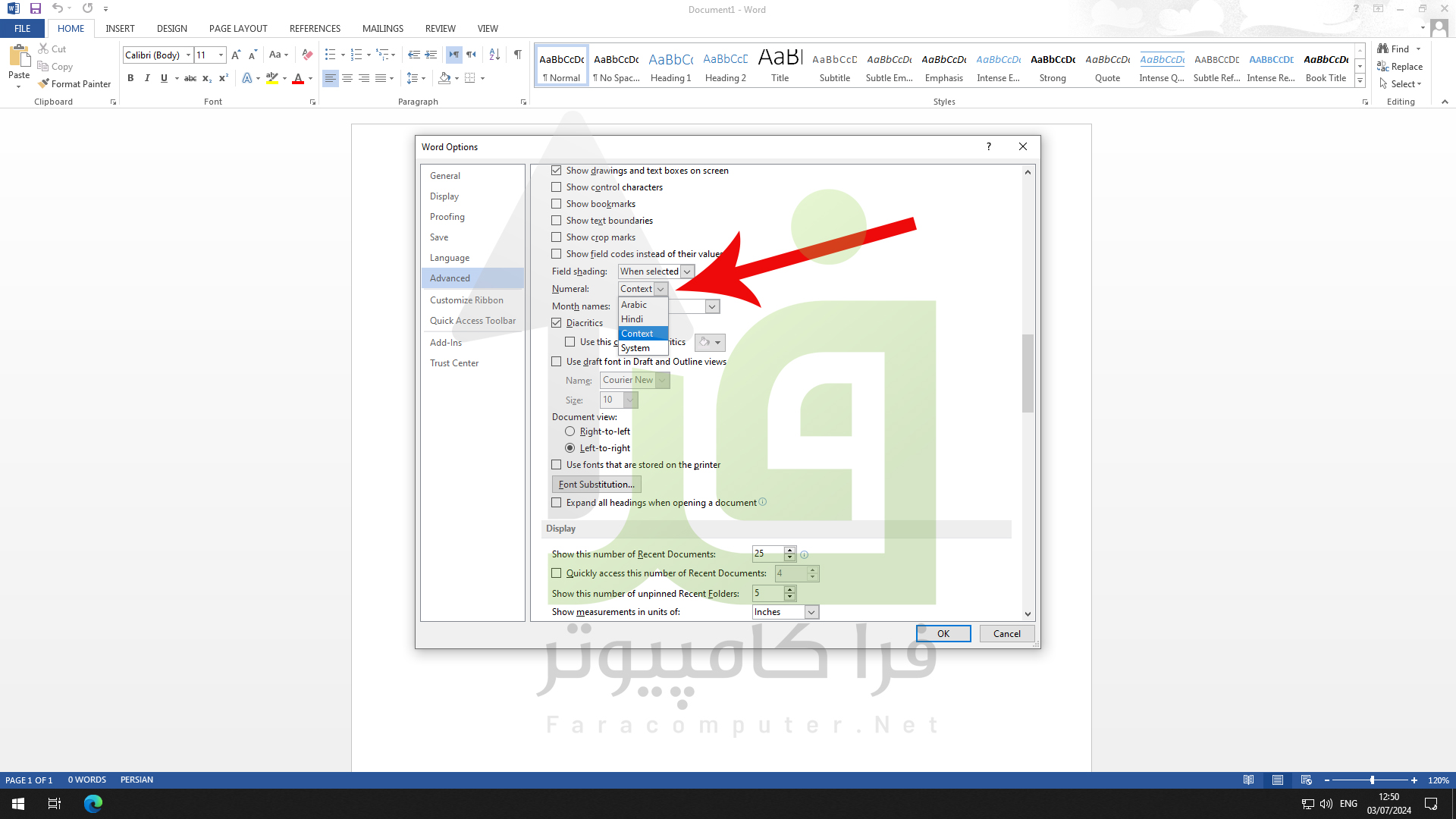Click the Italic formatting icon
The width and height of the screenshot is (1456, 819).
point(147,78)
